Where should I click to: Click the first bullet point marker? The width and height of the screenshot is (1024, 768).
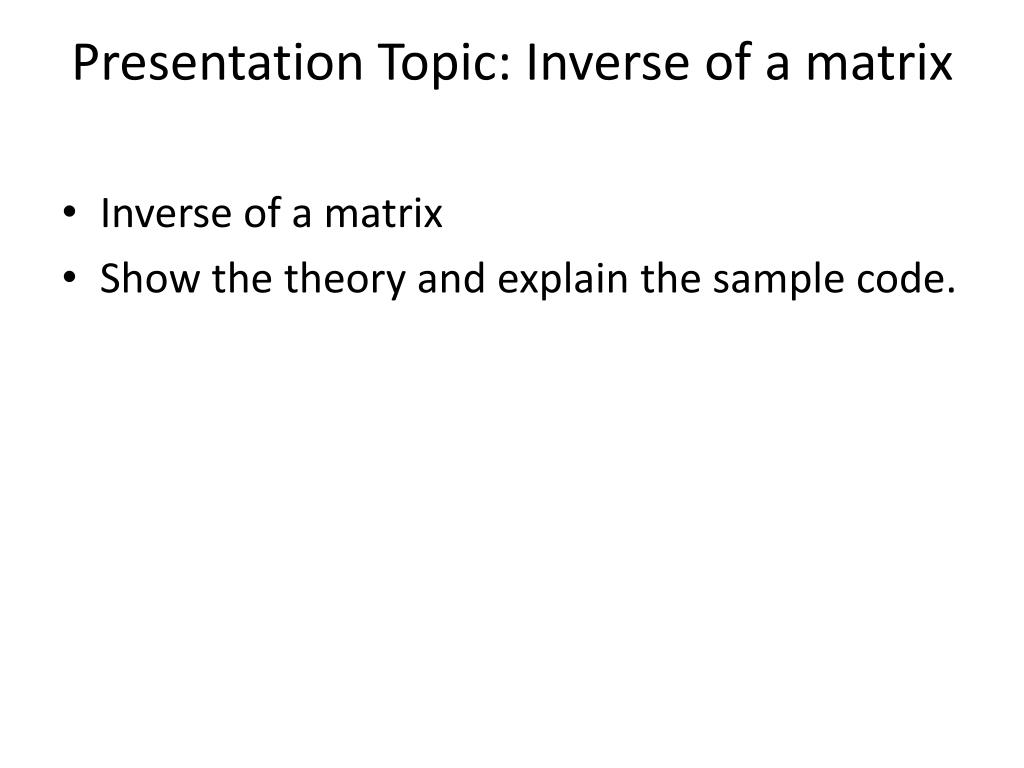click(69, 212)
